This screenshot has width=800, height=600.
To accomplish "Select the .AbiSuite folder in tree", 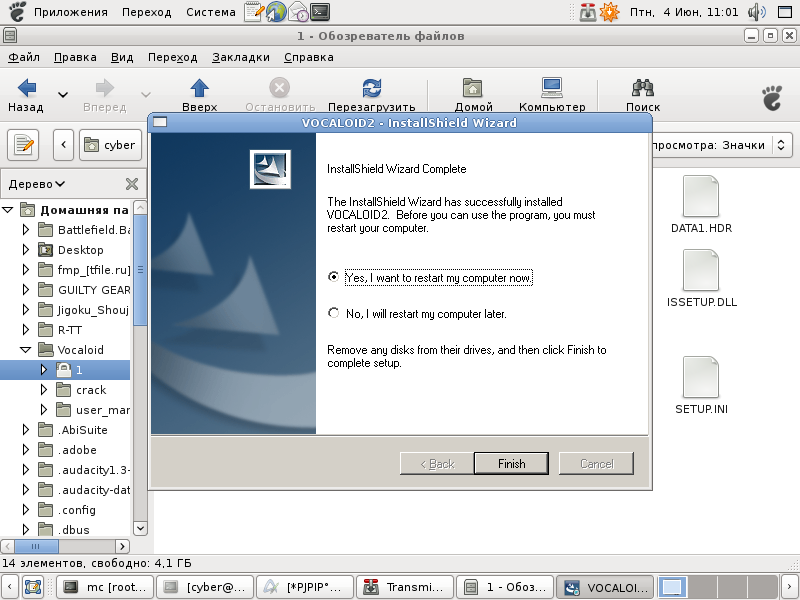I will pyautogui.click(x=83, y=430).
